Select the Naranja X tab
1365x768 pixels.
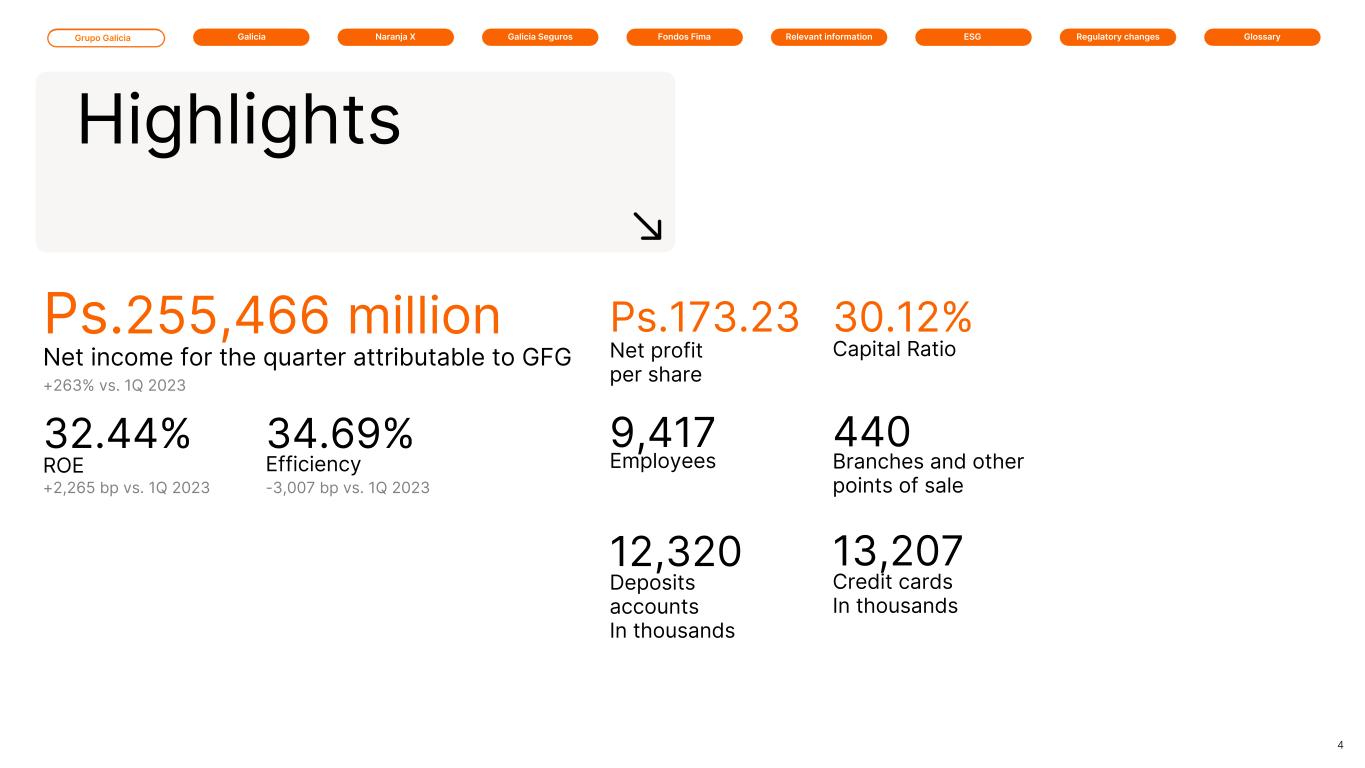395,37
